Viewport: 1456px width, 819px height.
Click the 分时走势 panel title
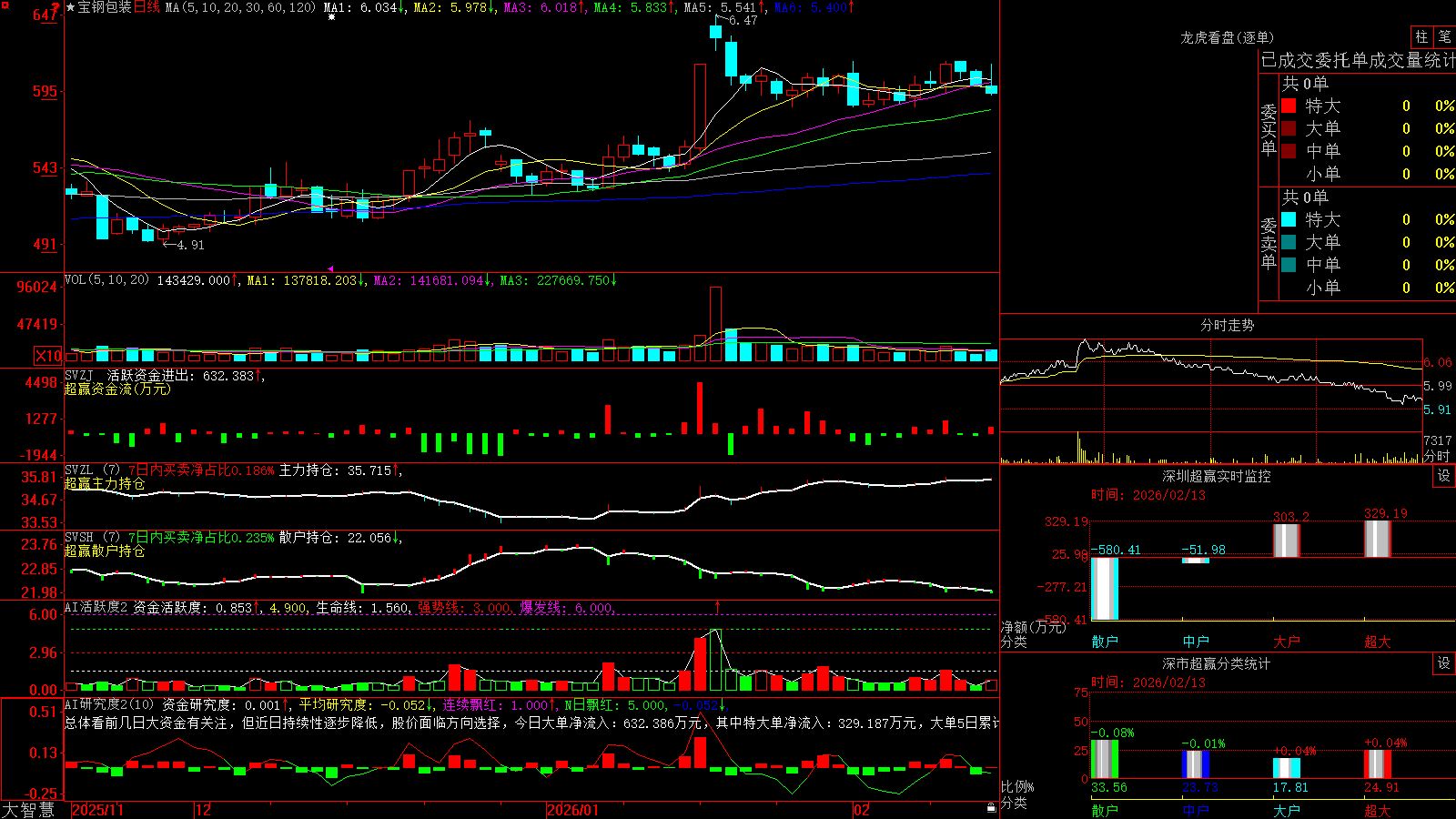coord(1227,325)
